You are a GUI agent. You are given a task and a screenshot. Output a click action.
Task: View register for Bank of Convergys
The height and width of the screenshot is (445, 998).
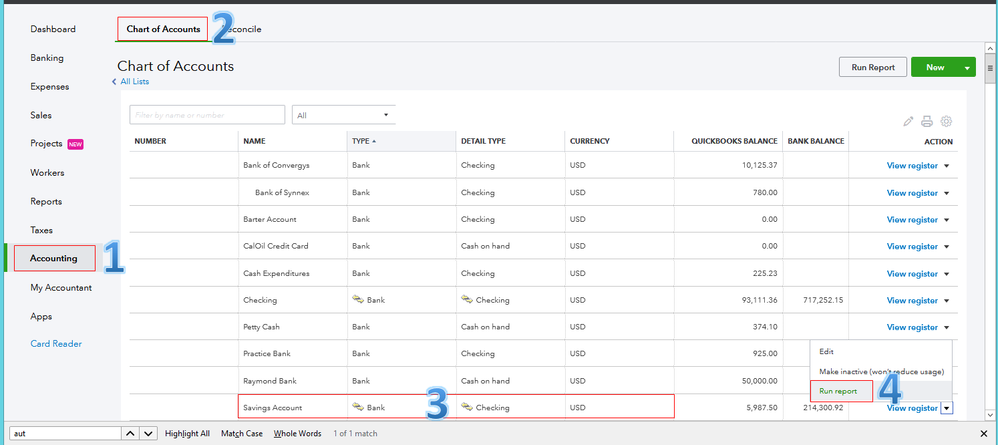click(912, 166)
